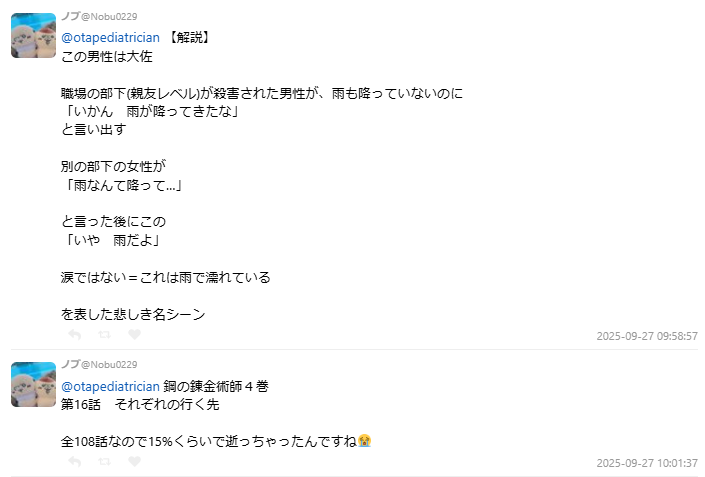The image size is (705, 477).
Task: Open the avatar on the 鋼の錬金術師 tweet
Action: click(x=33, y=385)
